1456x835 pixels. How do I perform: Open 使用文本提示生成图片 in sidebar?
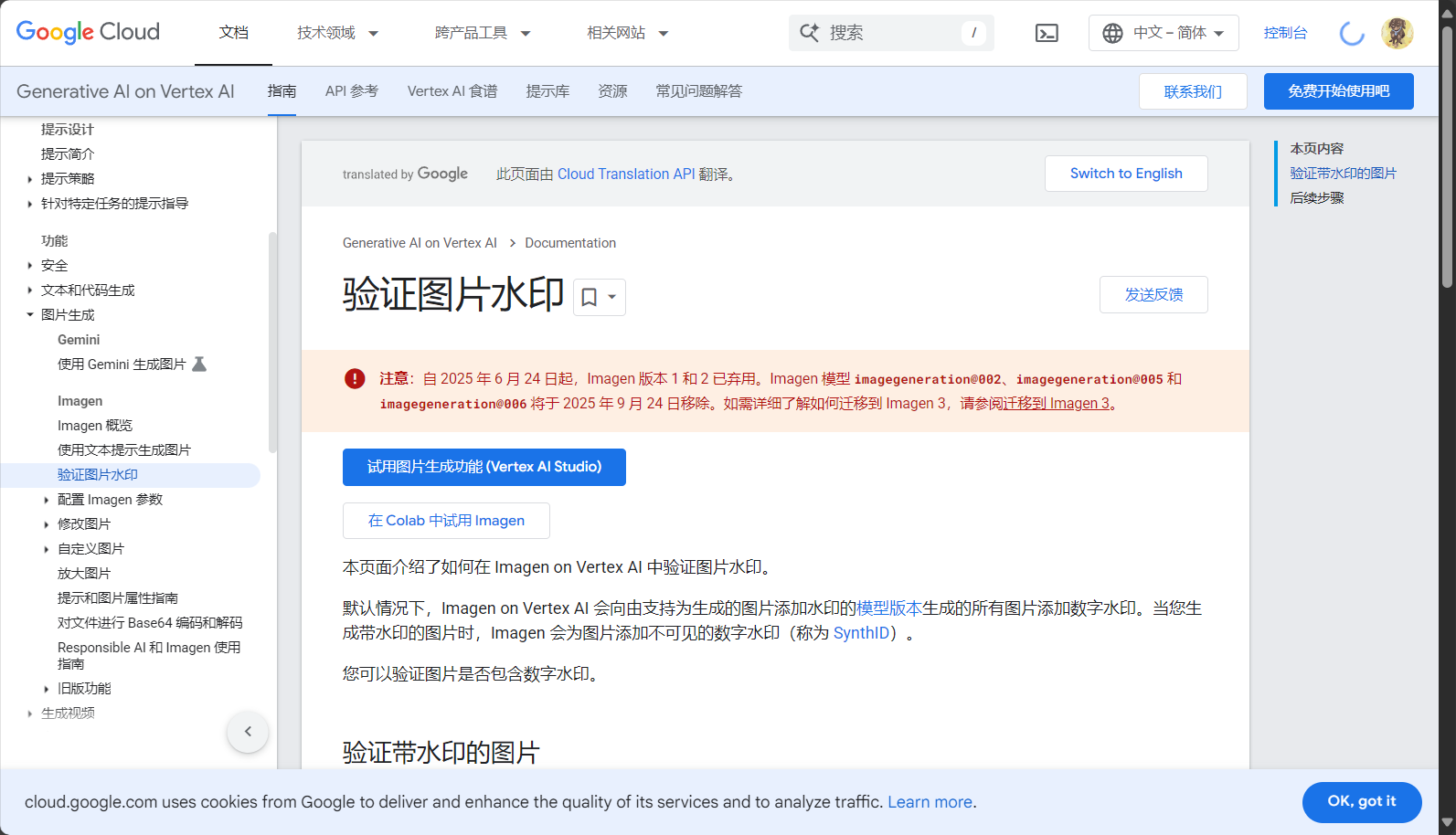[124, 450]
